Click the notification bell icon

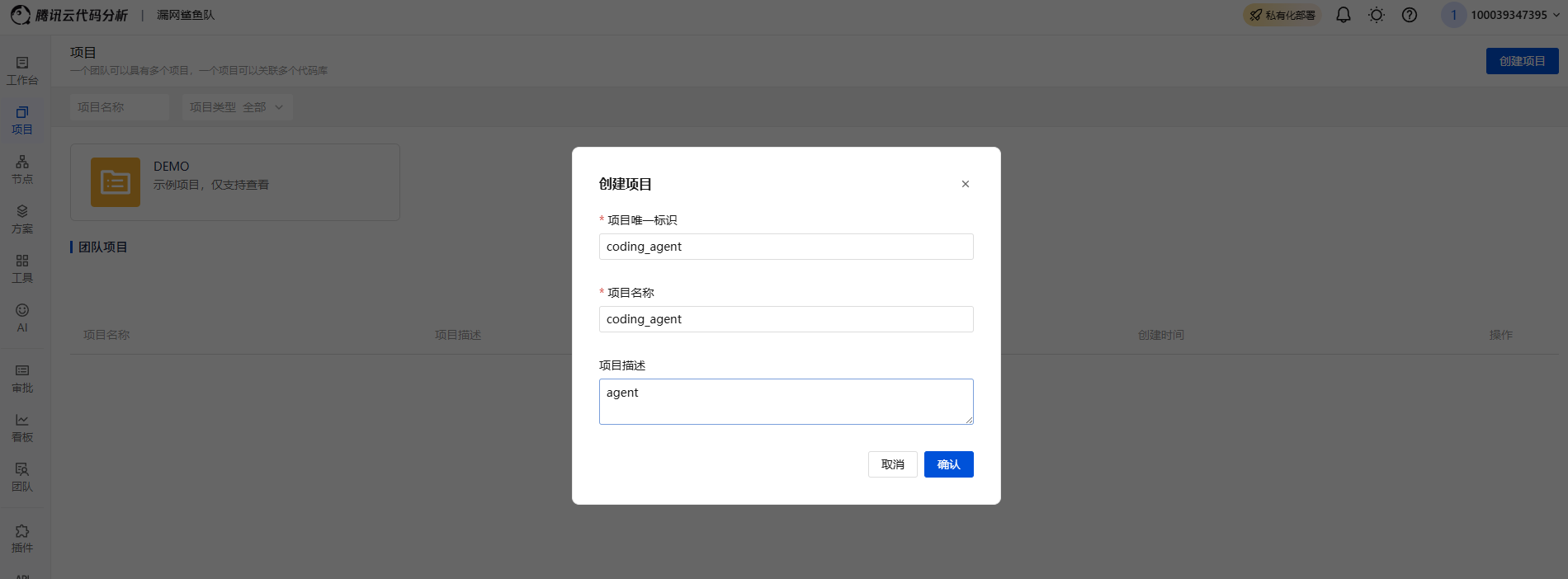pyautogui.click(x=1344, y=15)
